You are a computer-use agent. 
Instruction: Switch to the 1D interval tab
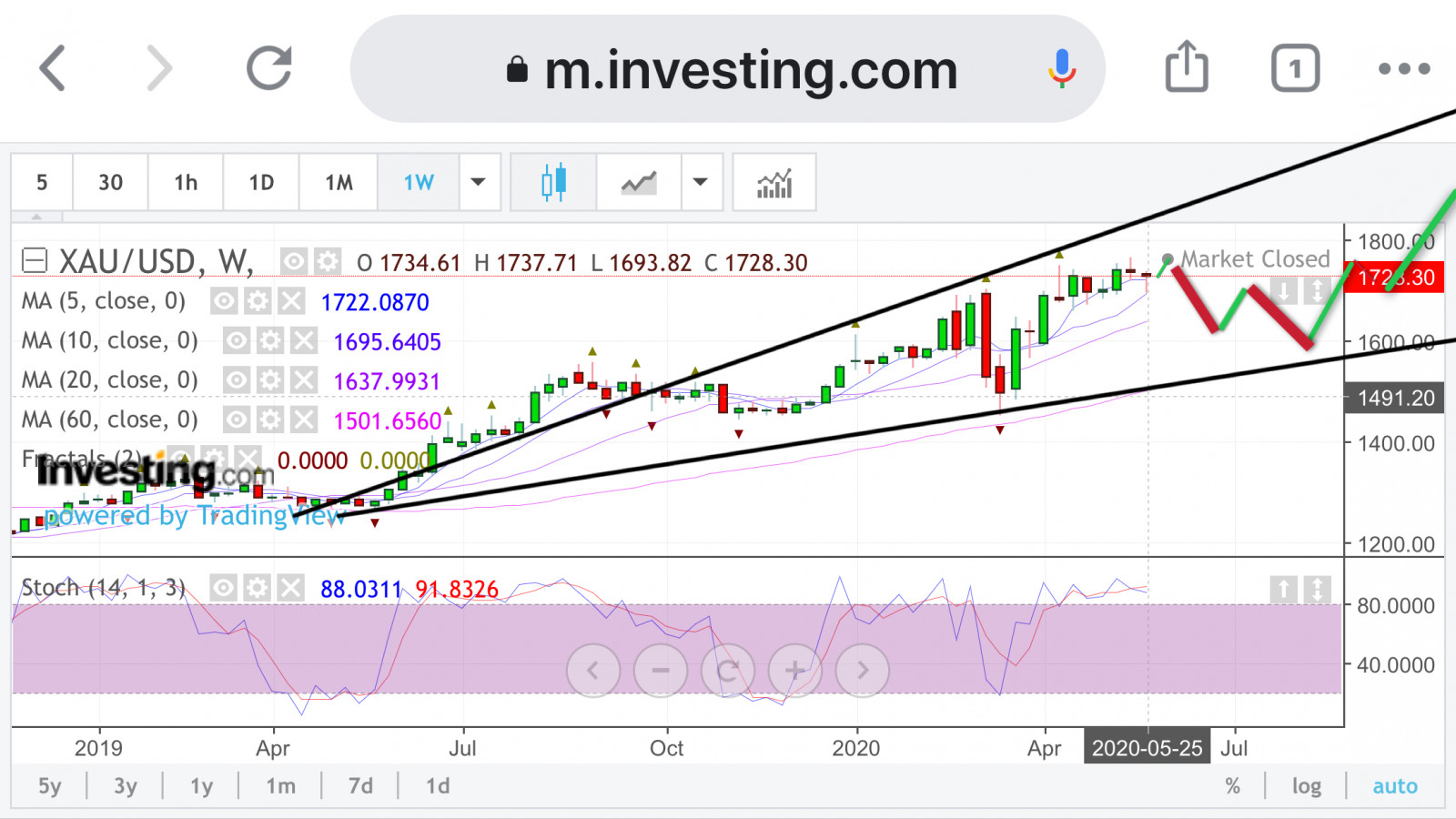coord(261,183)
